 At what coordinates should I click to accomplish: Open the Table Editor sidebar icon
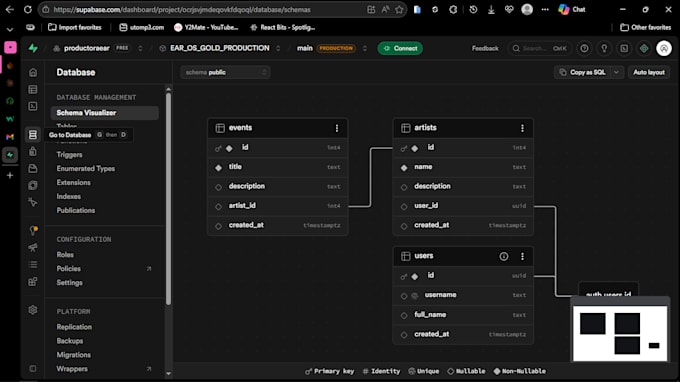pyautogui.click(x=33, y=89)
